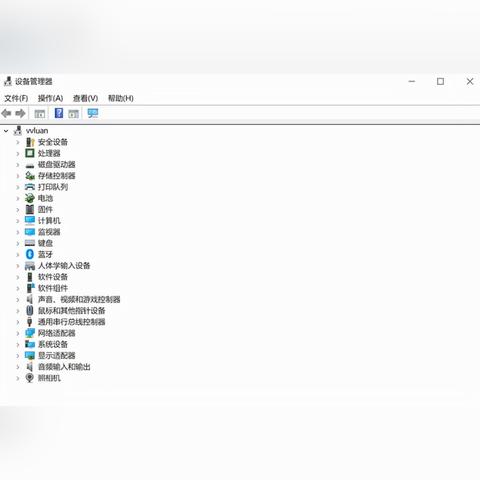Click the 鼠标和其他指针设备 mouse icon
This screenshot has width=480, height=480.
coord(30,311)
